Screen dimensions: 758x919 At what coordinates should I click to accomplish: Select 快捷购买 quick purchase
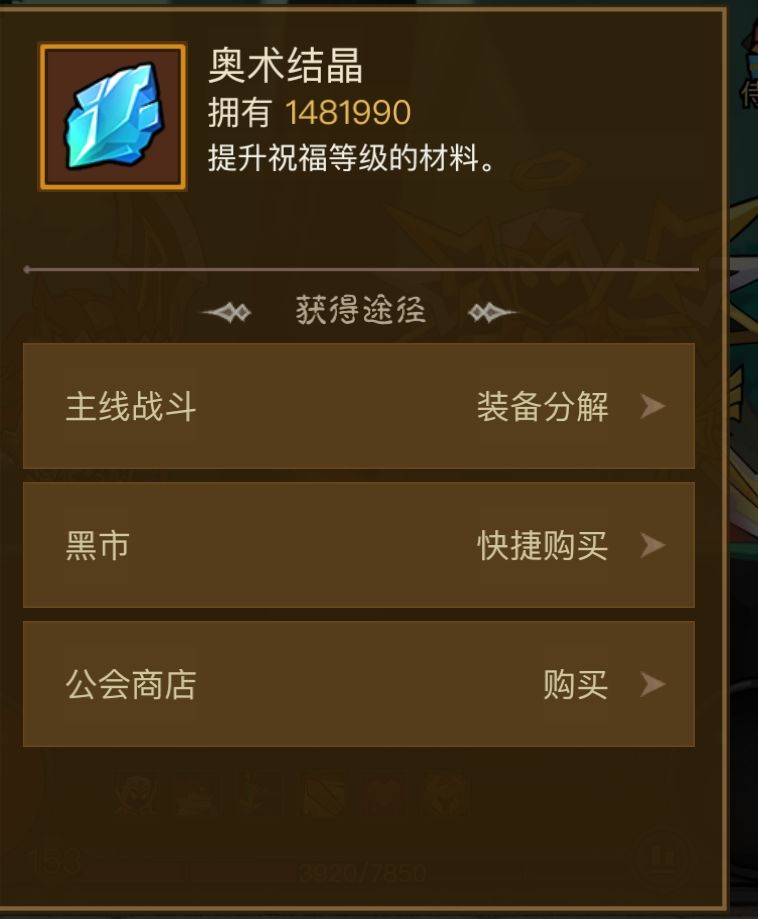click(542, 545)
